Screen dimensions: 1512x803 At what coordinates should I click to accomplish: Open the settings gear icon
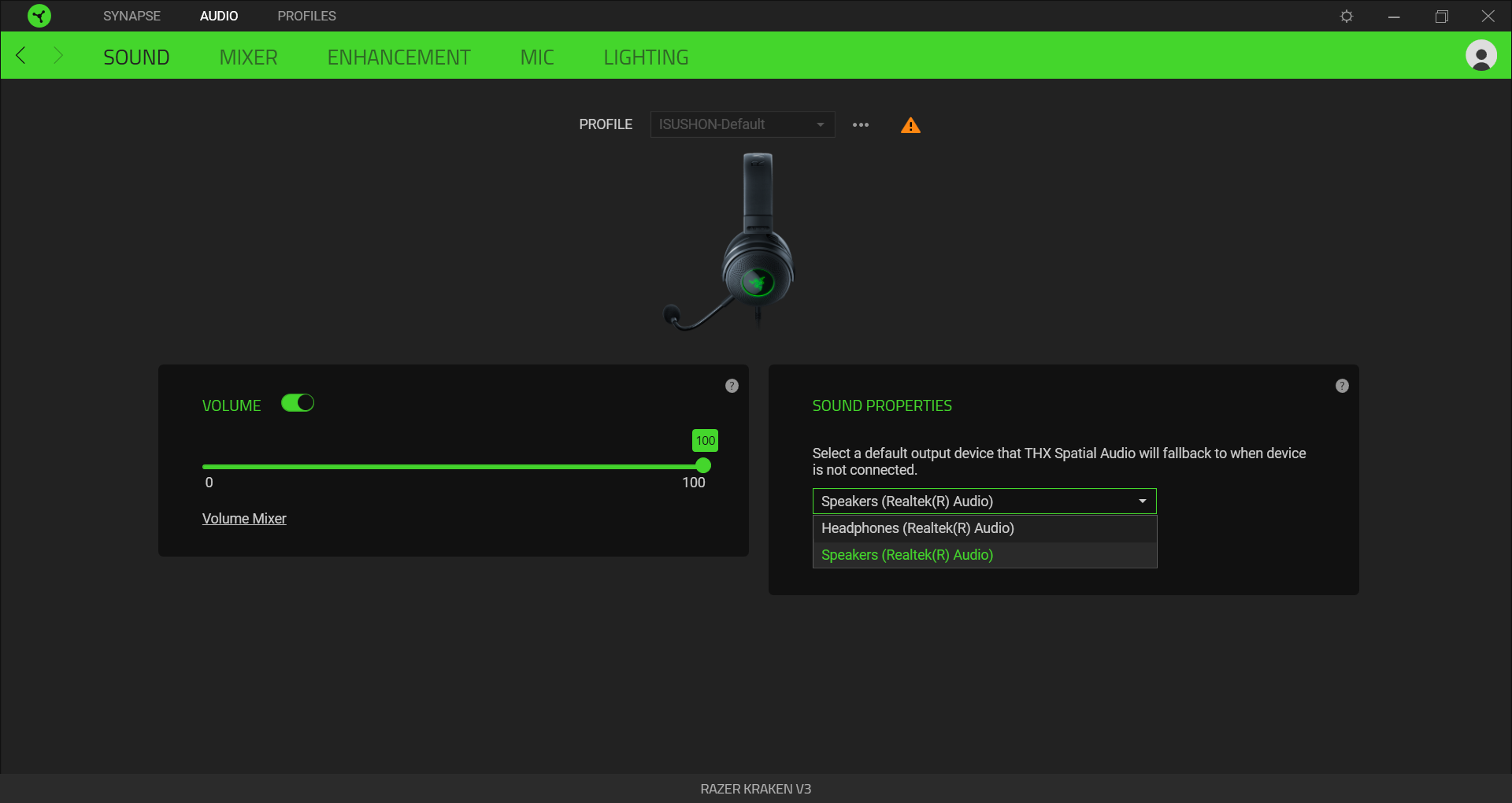[x=1347, y=16]
